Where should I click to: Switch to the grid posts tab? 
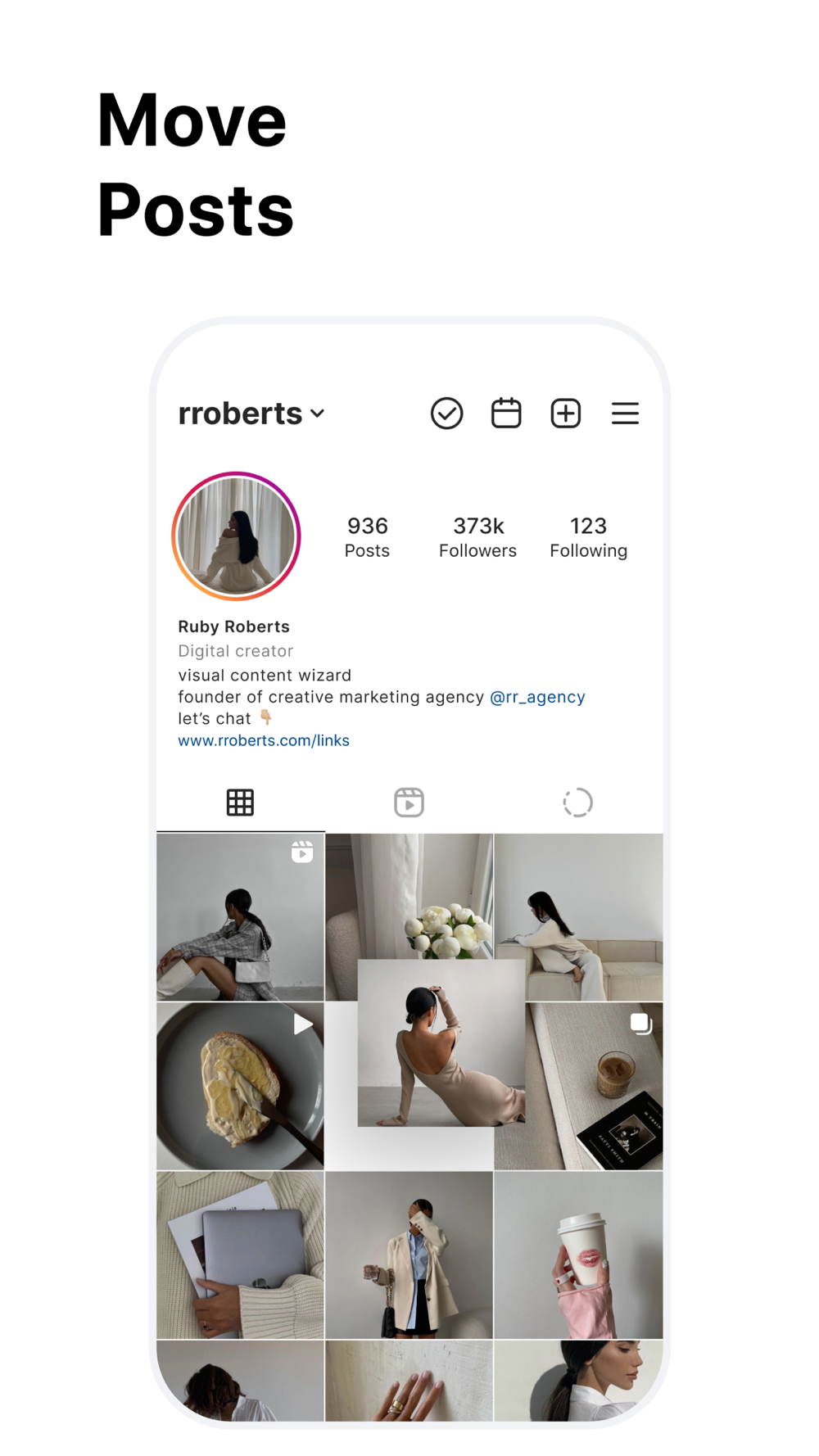(x=240, y=803)
